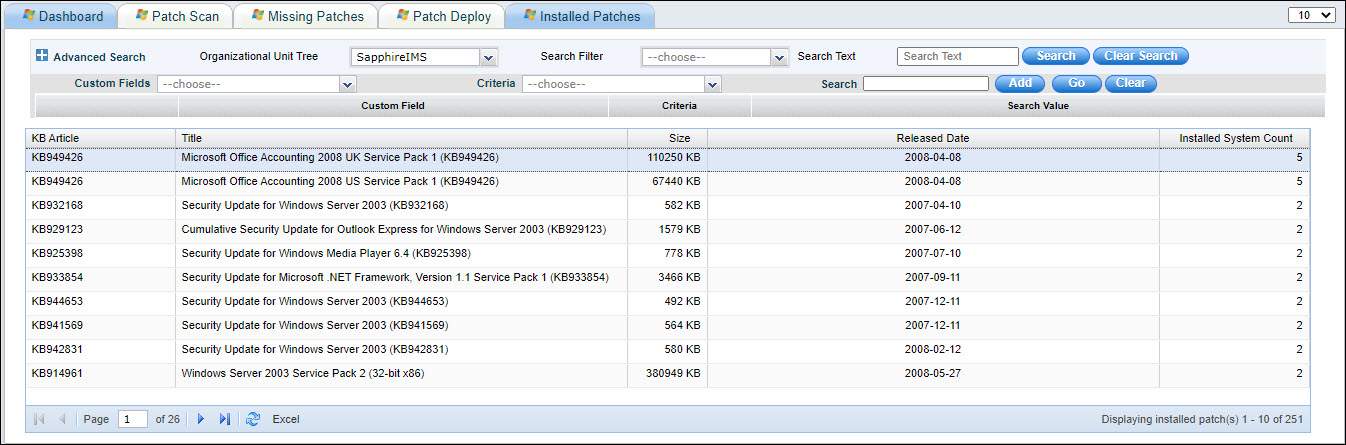Export the list using Excel link
This screenshot has width=1346, height=445.
tap(286, 419)
